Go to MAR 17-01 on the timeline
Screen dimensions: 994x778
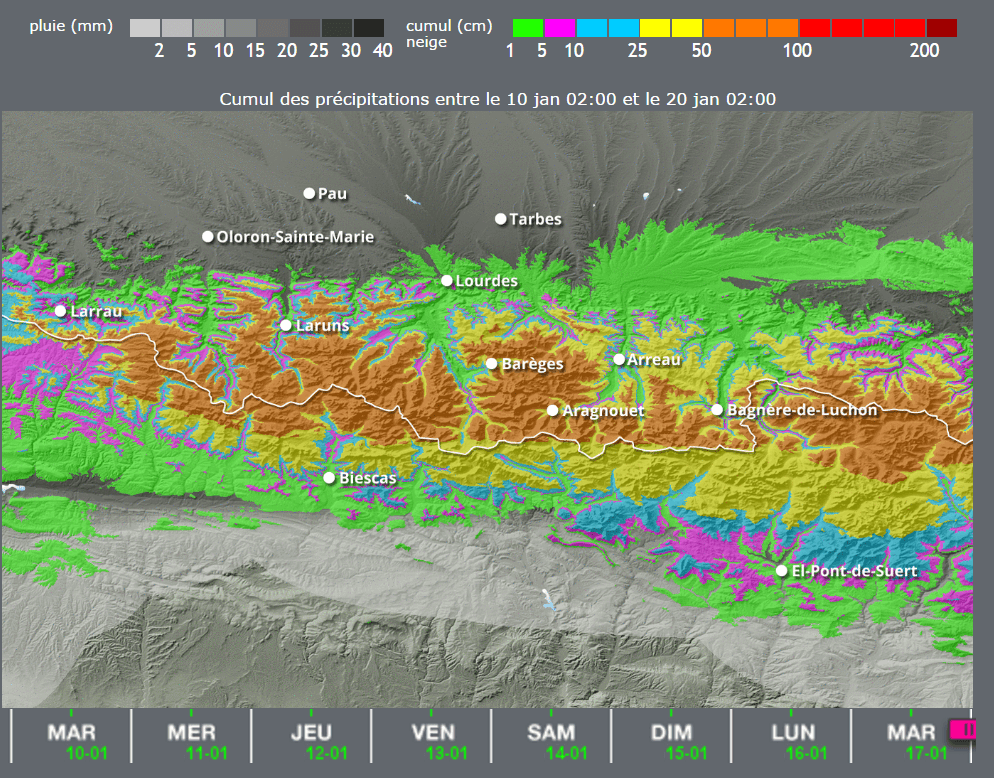click(910, 736)
